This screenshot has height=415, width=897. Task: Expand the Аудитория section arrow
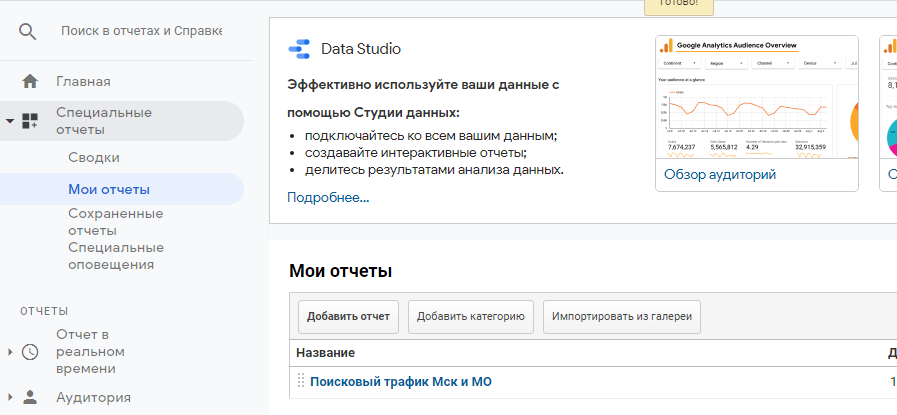pos(10,397)
